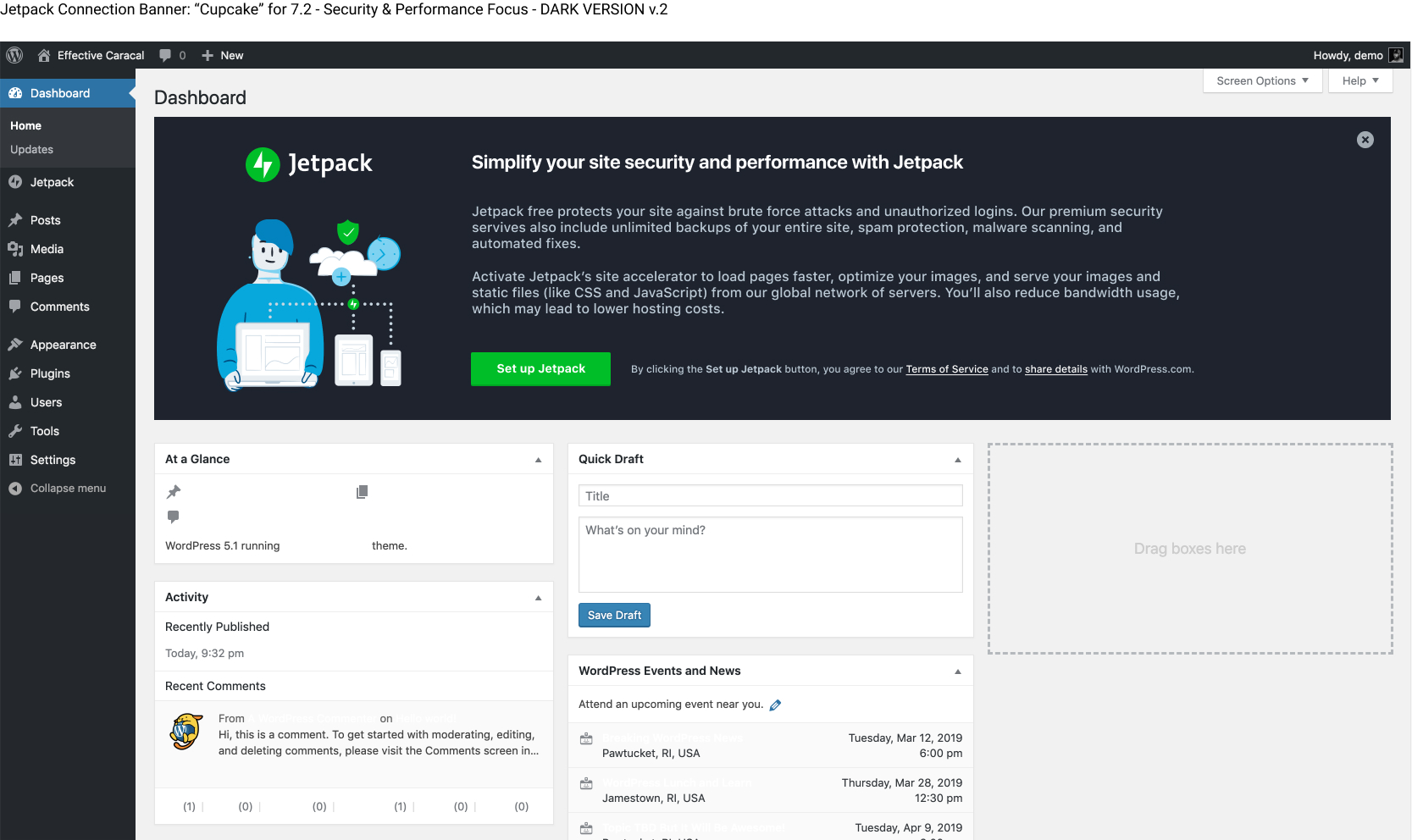The width and height of the screenshot is (1412, 840).
Task: Click the Today, 9:32 pm timestamp
Action: (204, 653)
